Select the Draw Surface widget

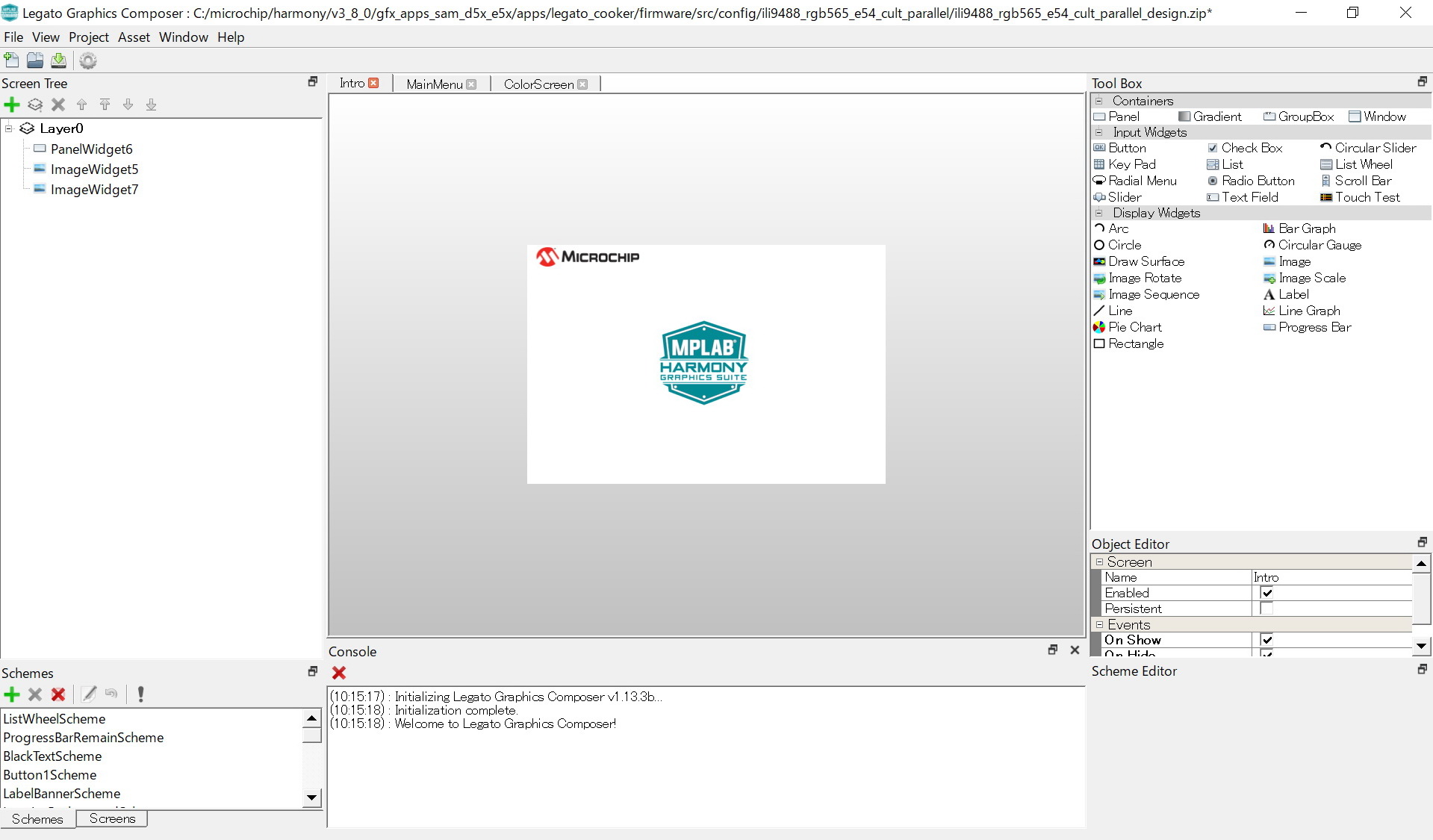click(x=1139, y=261)
